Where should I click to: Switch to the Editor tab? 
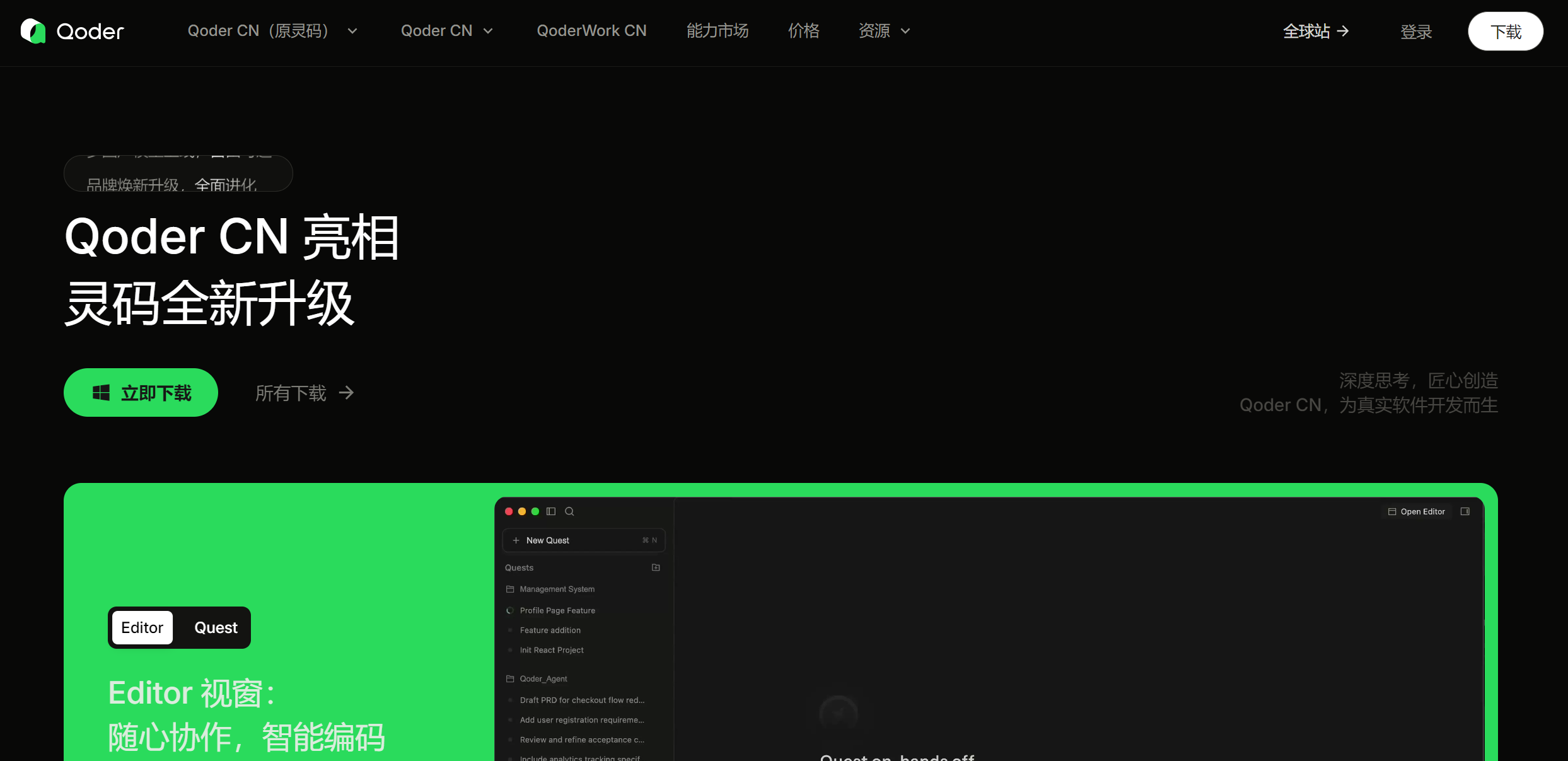[x=142, y=627]
